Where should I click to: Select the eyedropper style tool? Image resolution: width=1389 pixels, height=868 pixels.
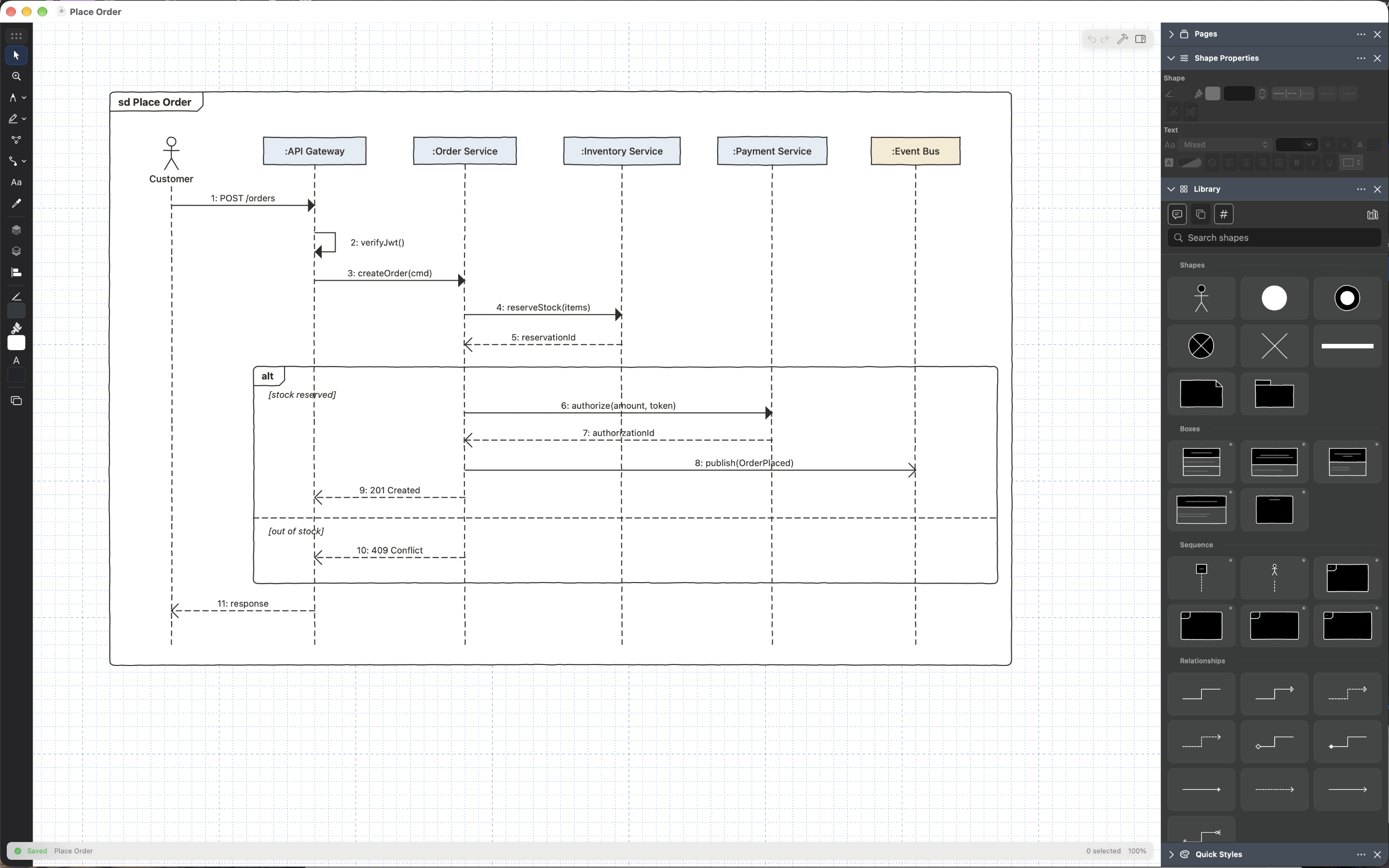pyautogui.click(x=16, y=204)
